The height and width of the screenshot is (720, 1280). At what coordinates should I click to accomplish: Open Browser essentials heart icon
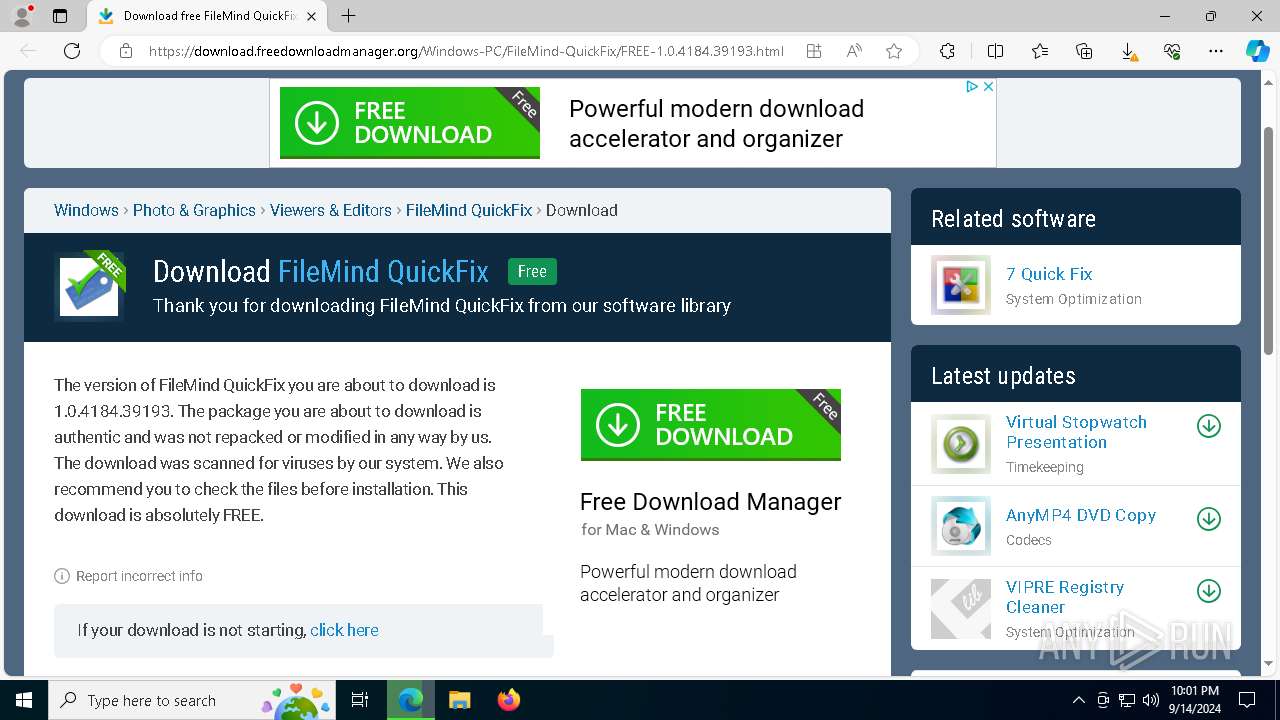pos(1172,51)
